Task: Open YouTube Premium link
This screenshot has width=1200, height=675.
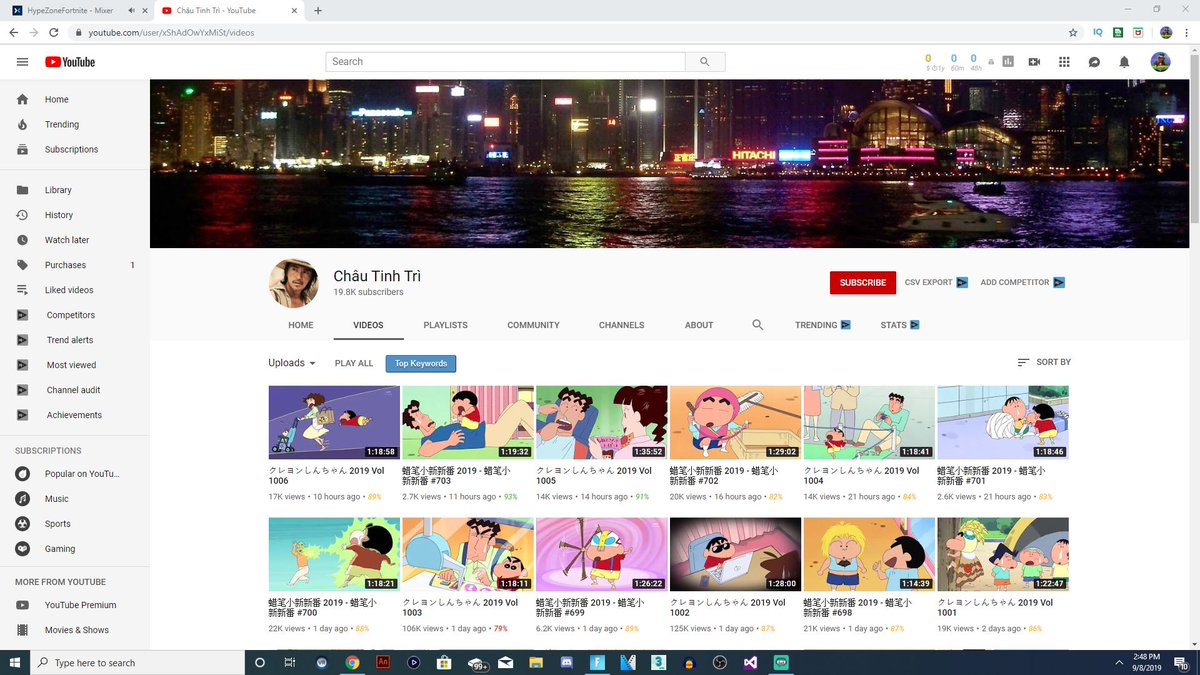Action: 75,605
